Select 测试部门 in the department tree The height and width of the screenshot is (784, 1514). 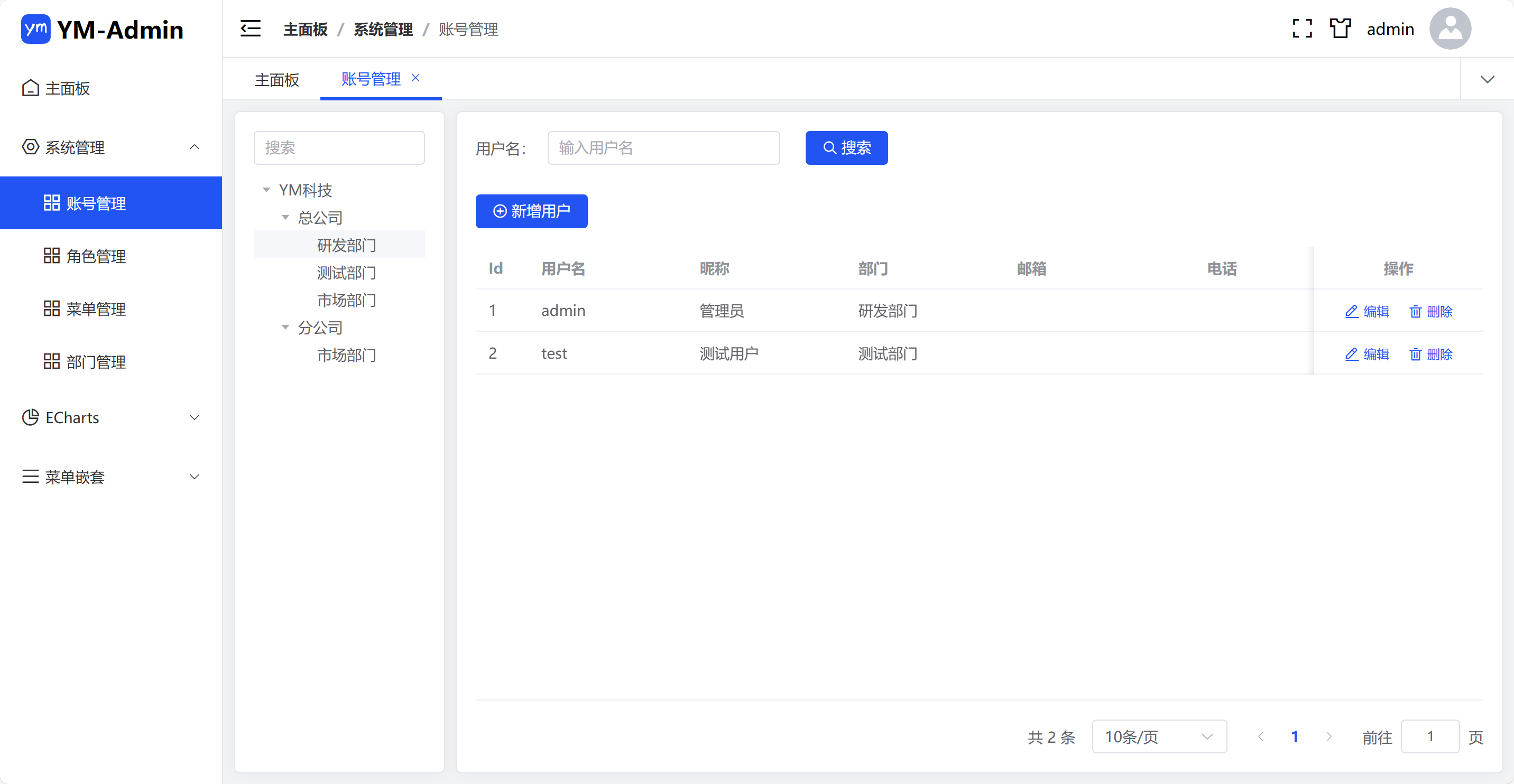click(346, 273)
